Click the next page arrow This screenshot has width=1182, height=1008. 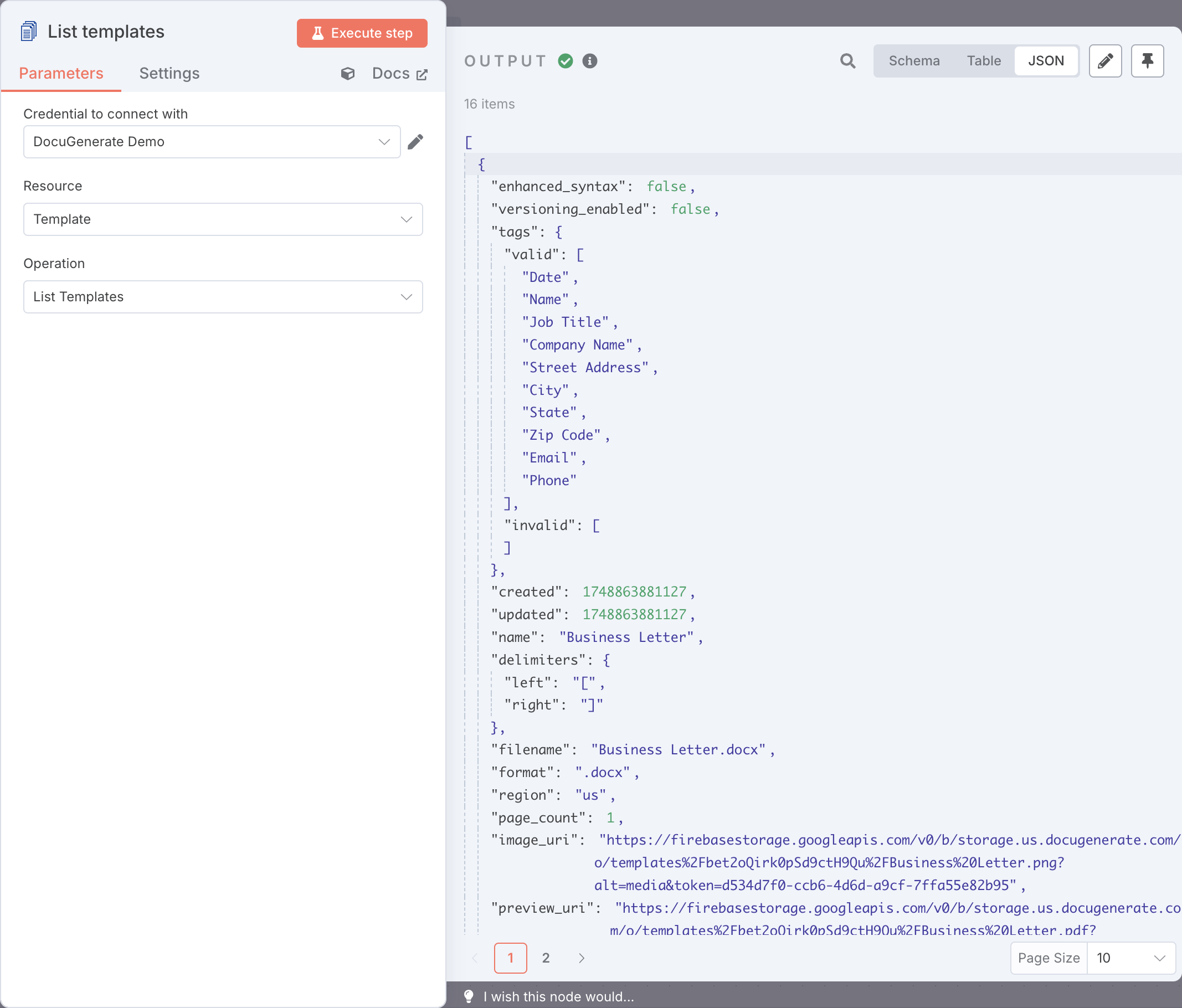(581, 958)
